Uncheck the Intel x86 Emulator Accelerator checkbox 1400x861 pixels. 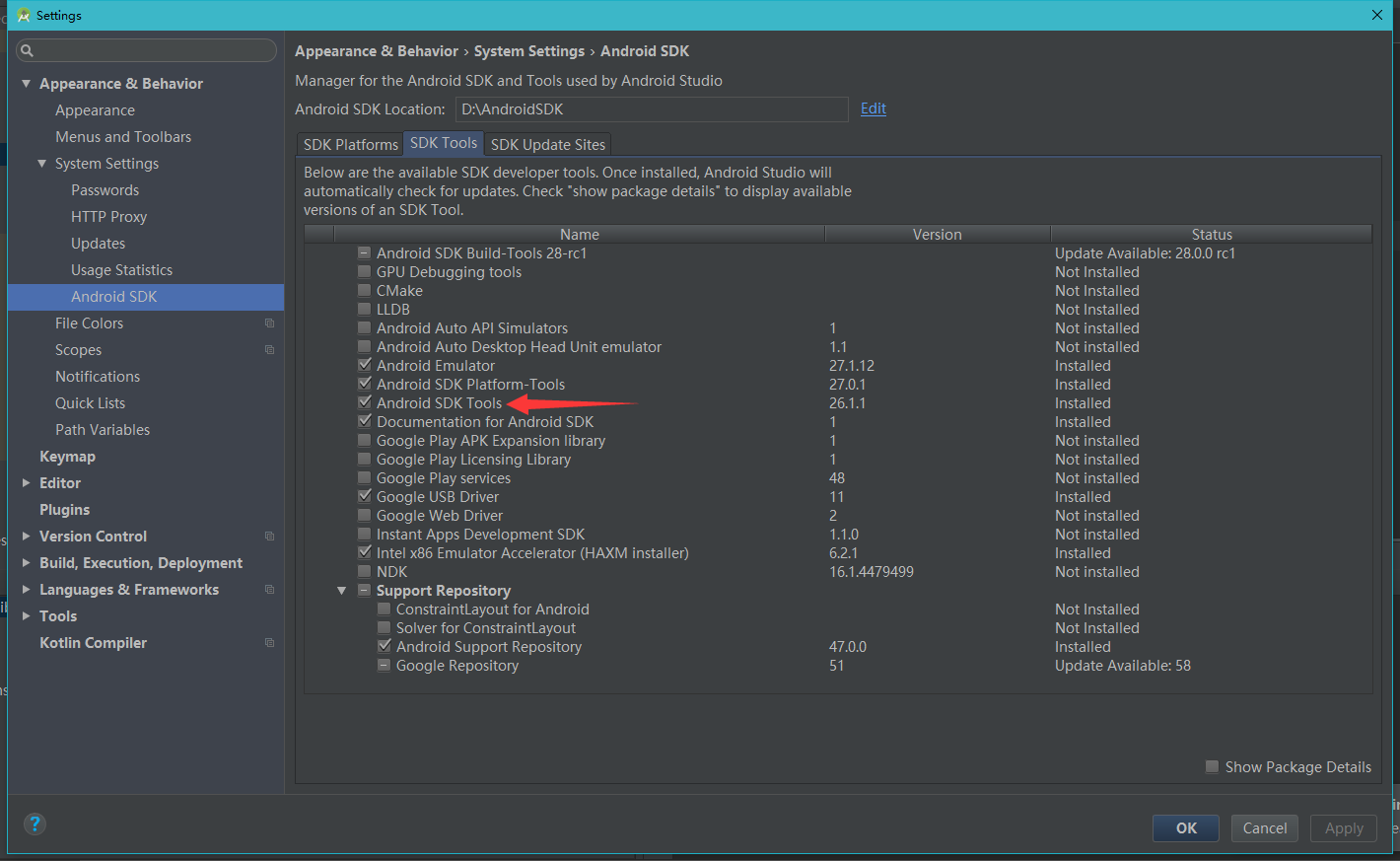point(365,553)
